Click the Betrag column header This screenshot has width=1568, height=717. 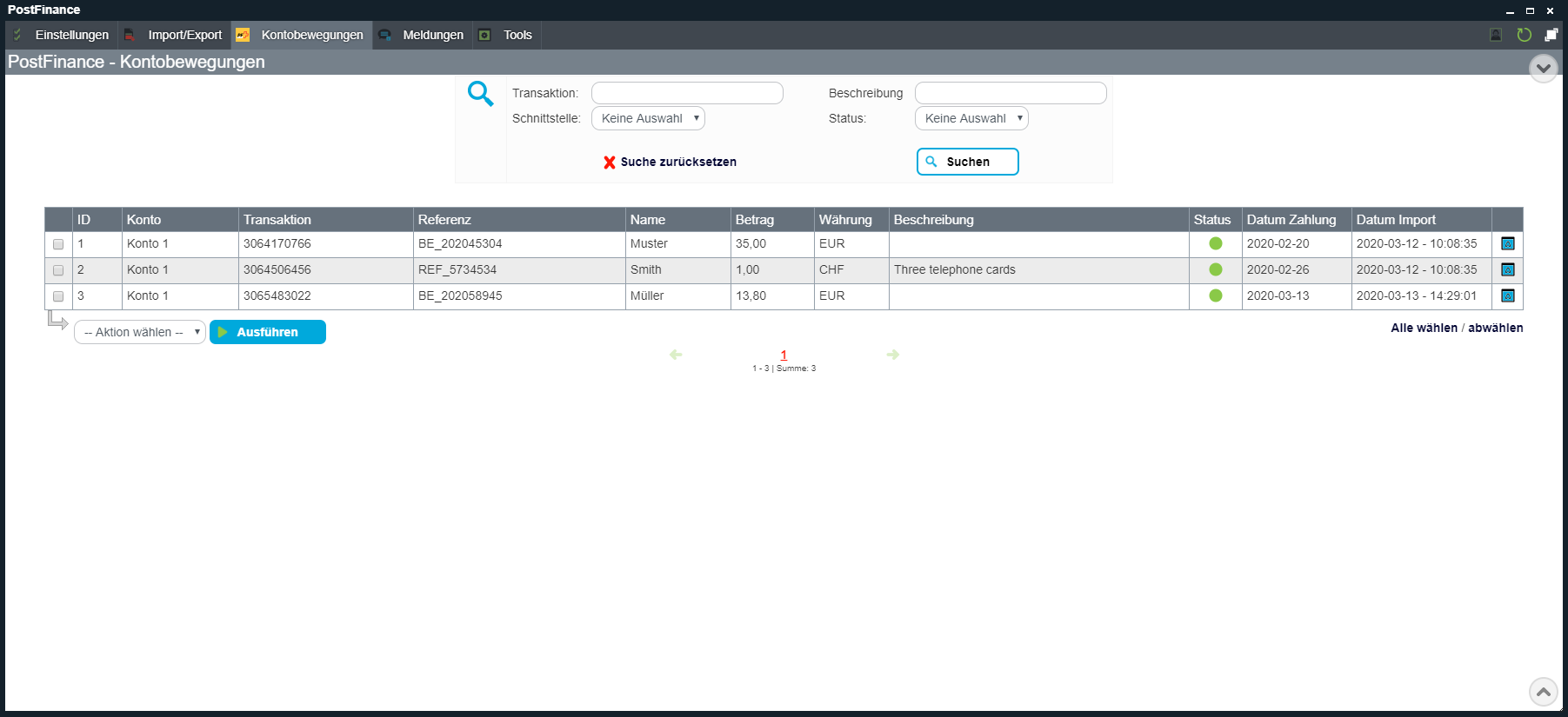[x=772, y=220]
